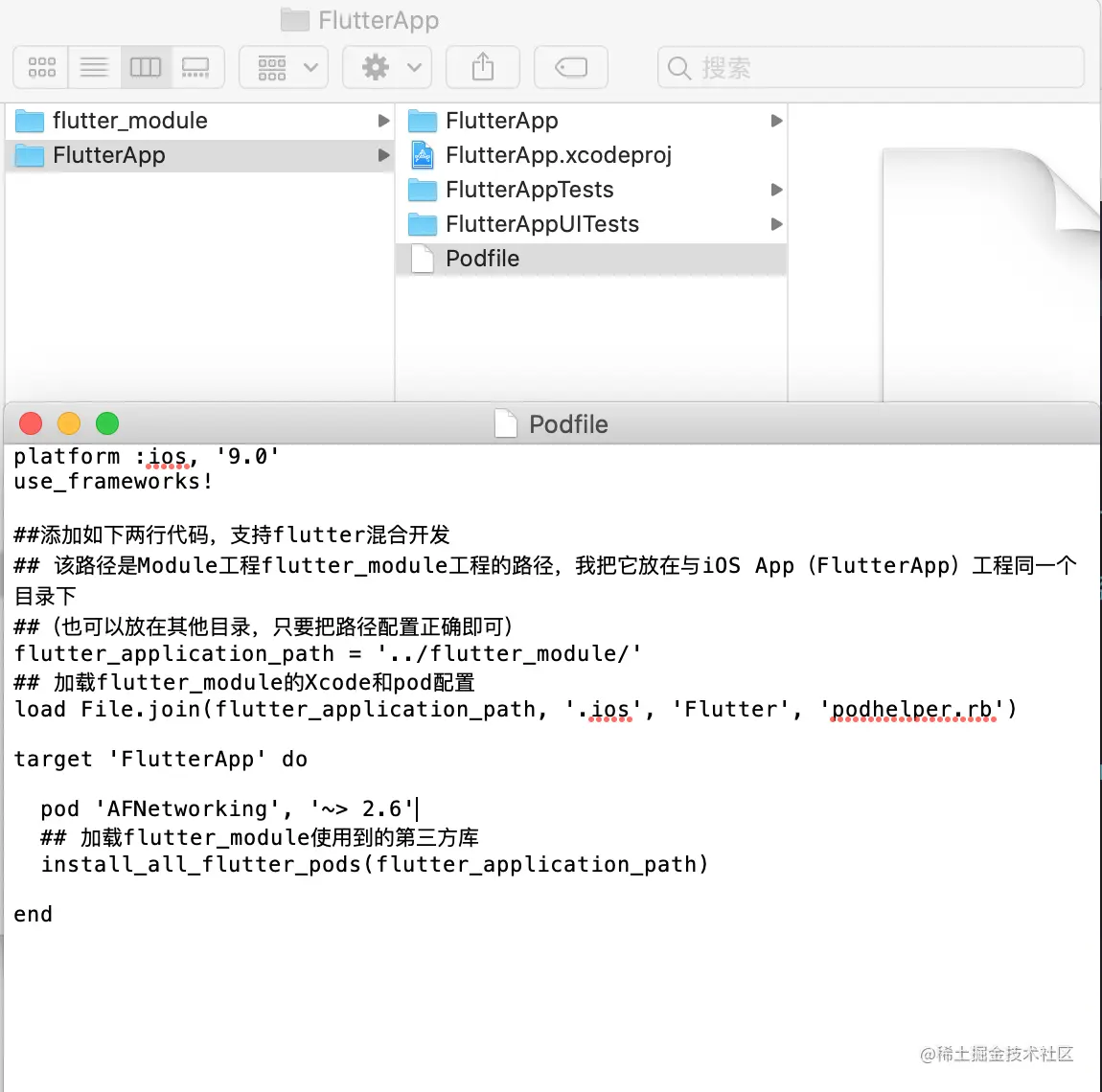Click the misspelled word 'podhelper.rb'
1102x1092 pixels.
tap(912, 710)
